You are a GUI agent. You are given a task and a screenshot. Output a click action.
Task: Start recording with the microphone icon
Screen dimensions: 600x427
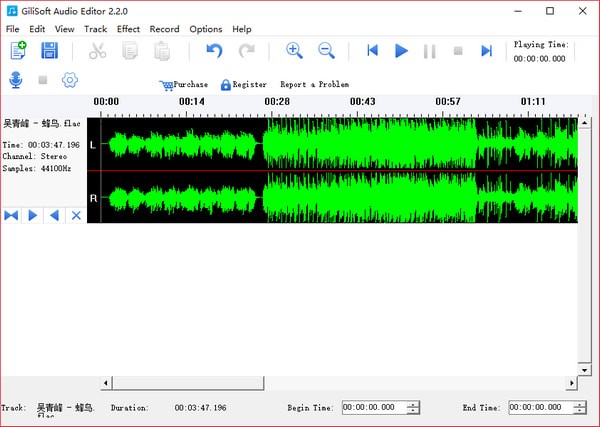[x=16, y=80]
